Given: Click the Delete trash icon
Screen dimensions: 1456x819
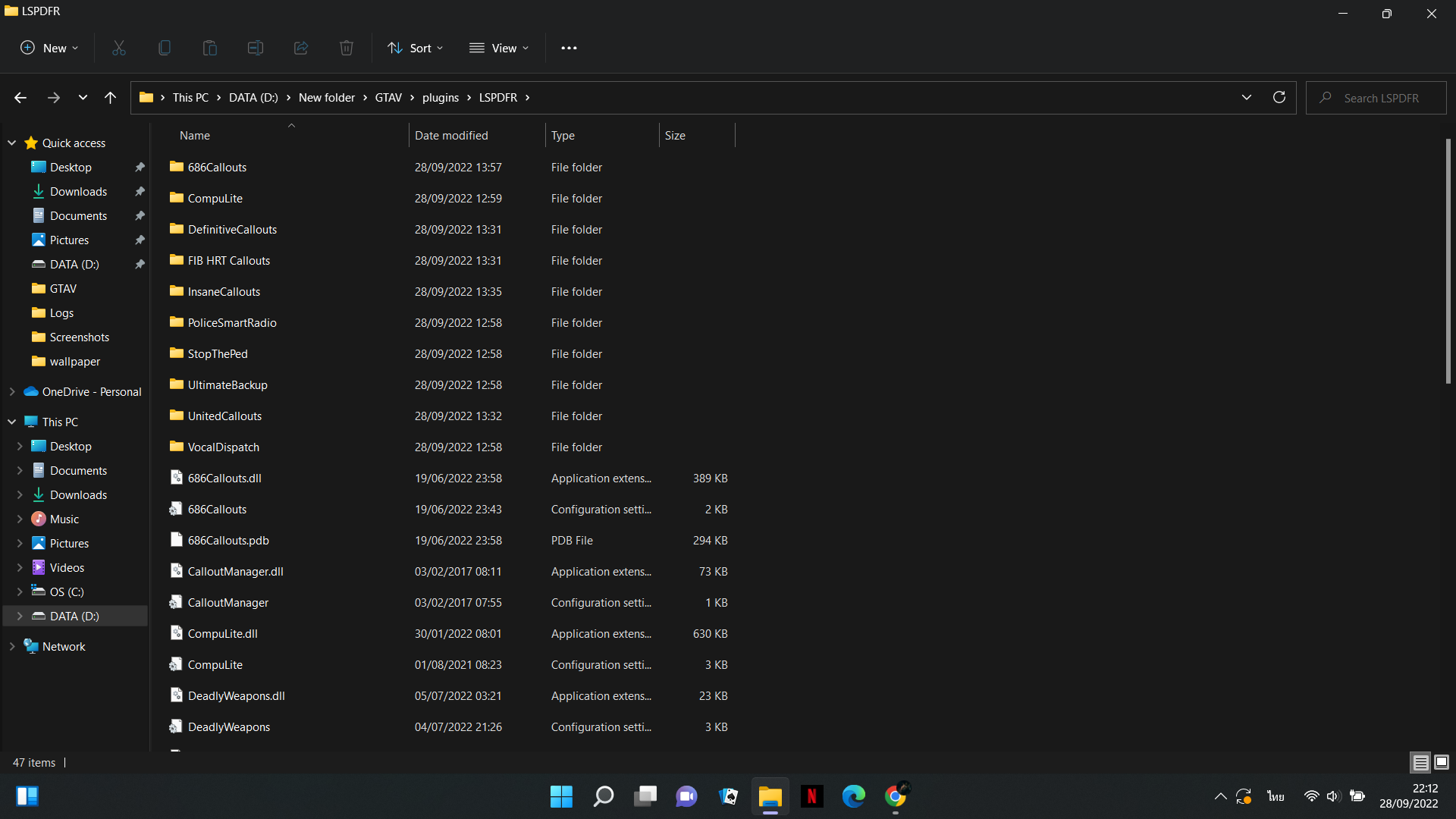Looking at the screenshot, I should pyautogui.click(x=347, y=48).
